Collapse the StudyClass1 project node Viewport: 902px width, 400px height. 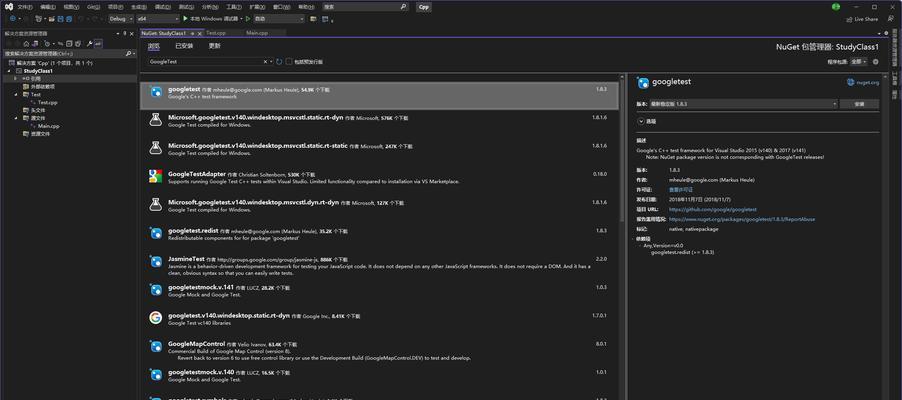(x=9, y=71)
